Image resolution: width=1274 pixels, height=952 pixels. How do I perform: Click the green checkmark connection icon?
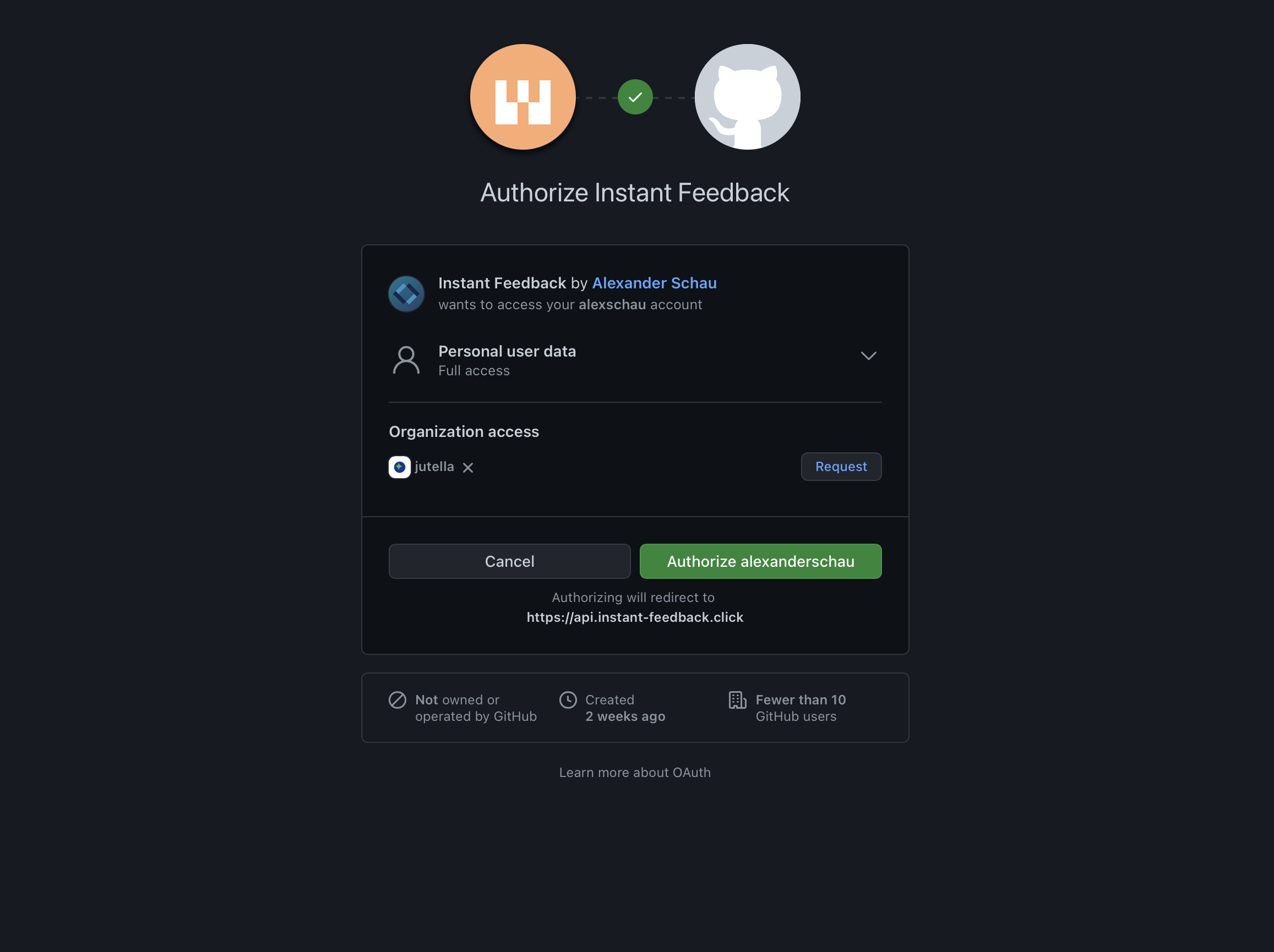pos(635,97)
